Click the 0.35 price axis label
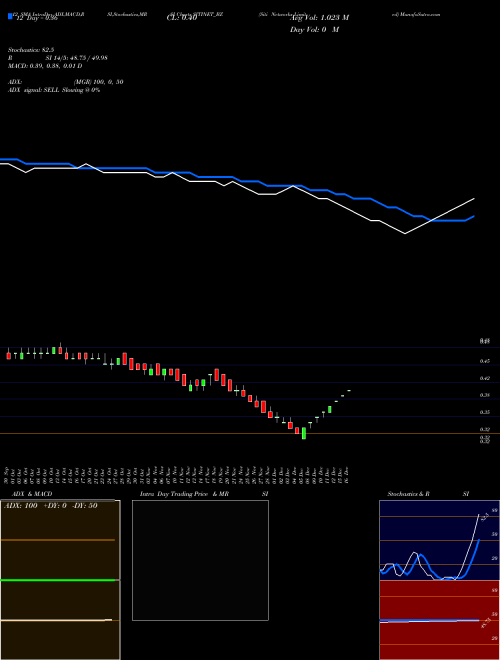Viewport: 500px width, 660px height. (485, 412)
